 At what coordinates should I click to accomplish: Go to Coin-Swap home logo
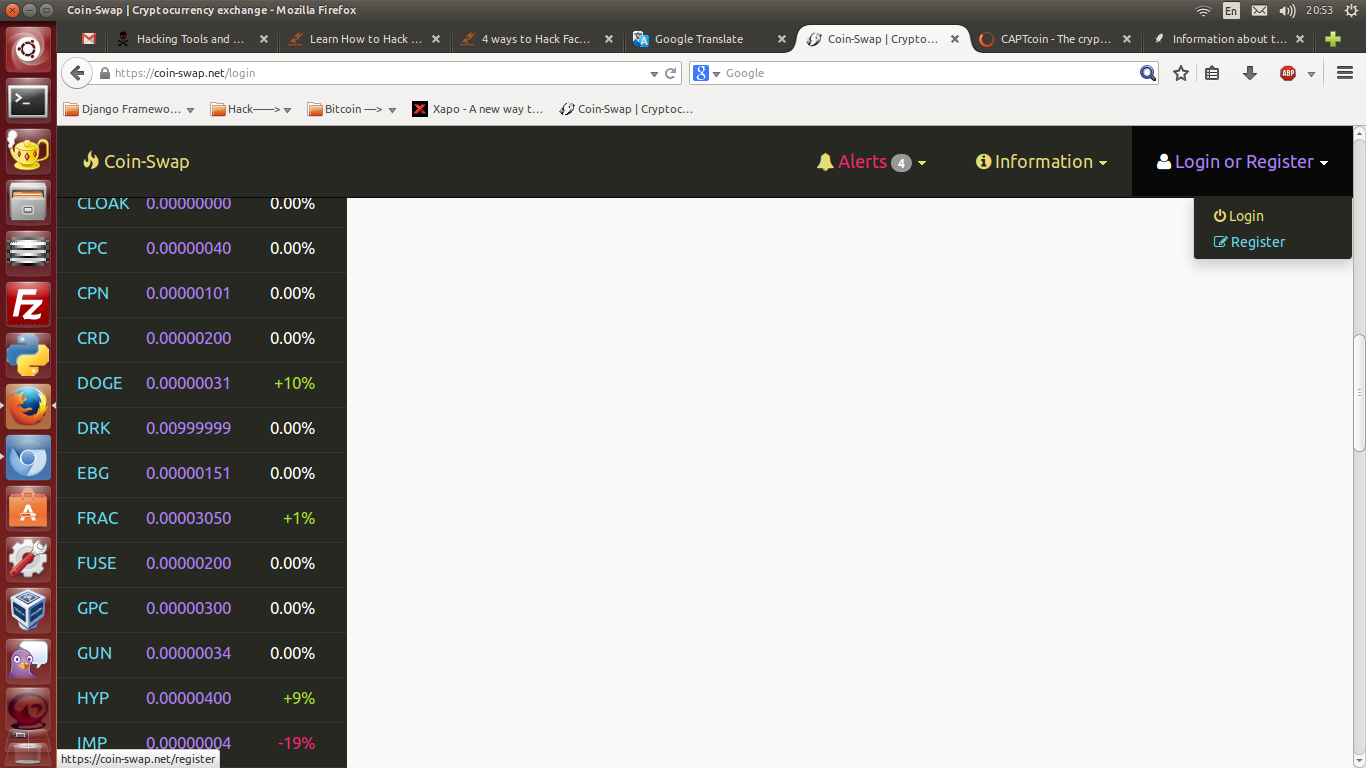(x=136, y=162)
